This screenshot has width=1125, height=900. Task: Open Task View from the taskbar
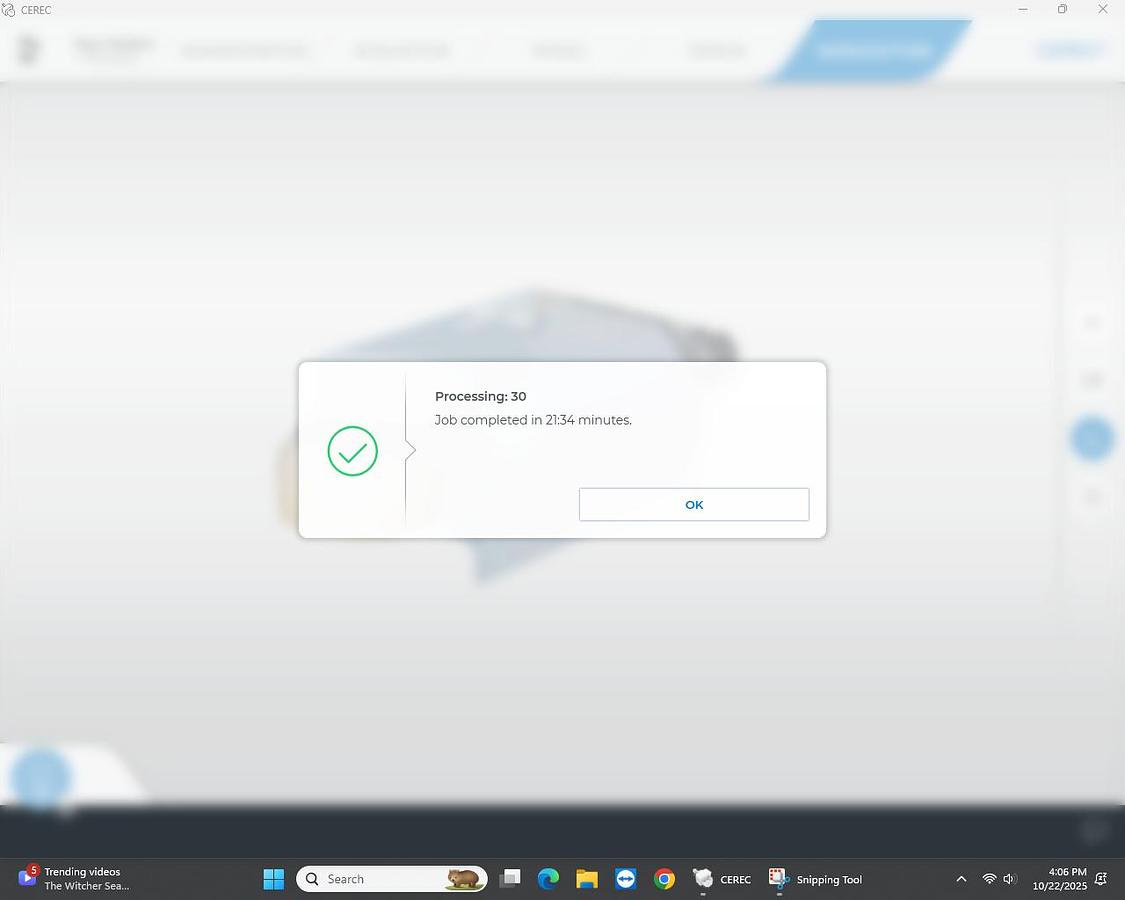(x=510, y=879)
